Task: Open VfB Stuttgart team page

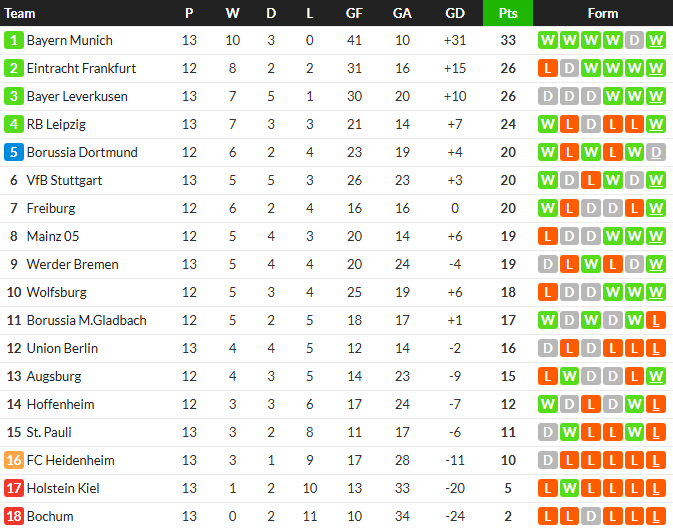Action: coord(64,181)
